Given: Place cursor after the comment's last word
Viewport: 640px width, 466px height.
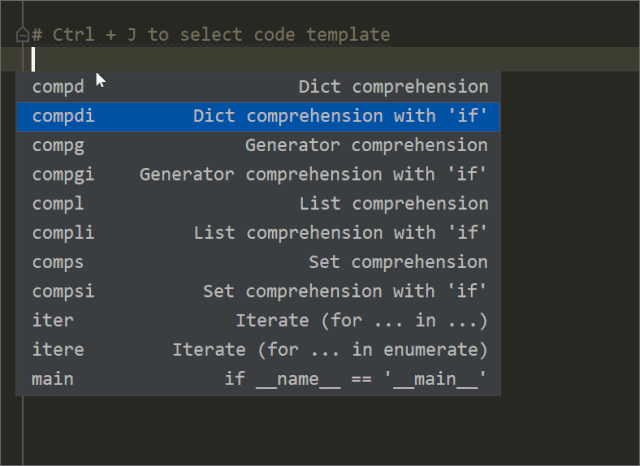Looking at the screenshot, I should tap(391, 35).
